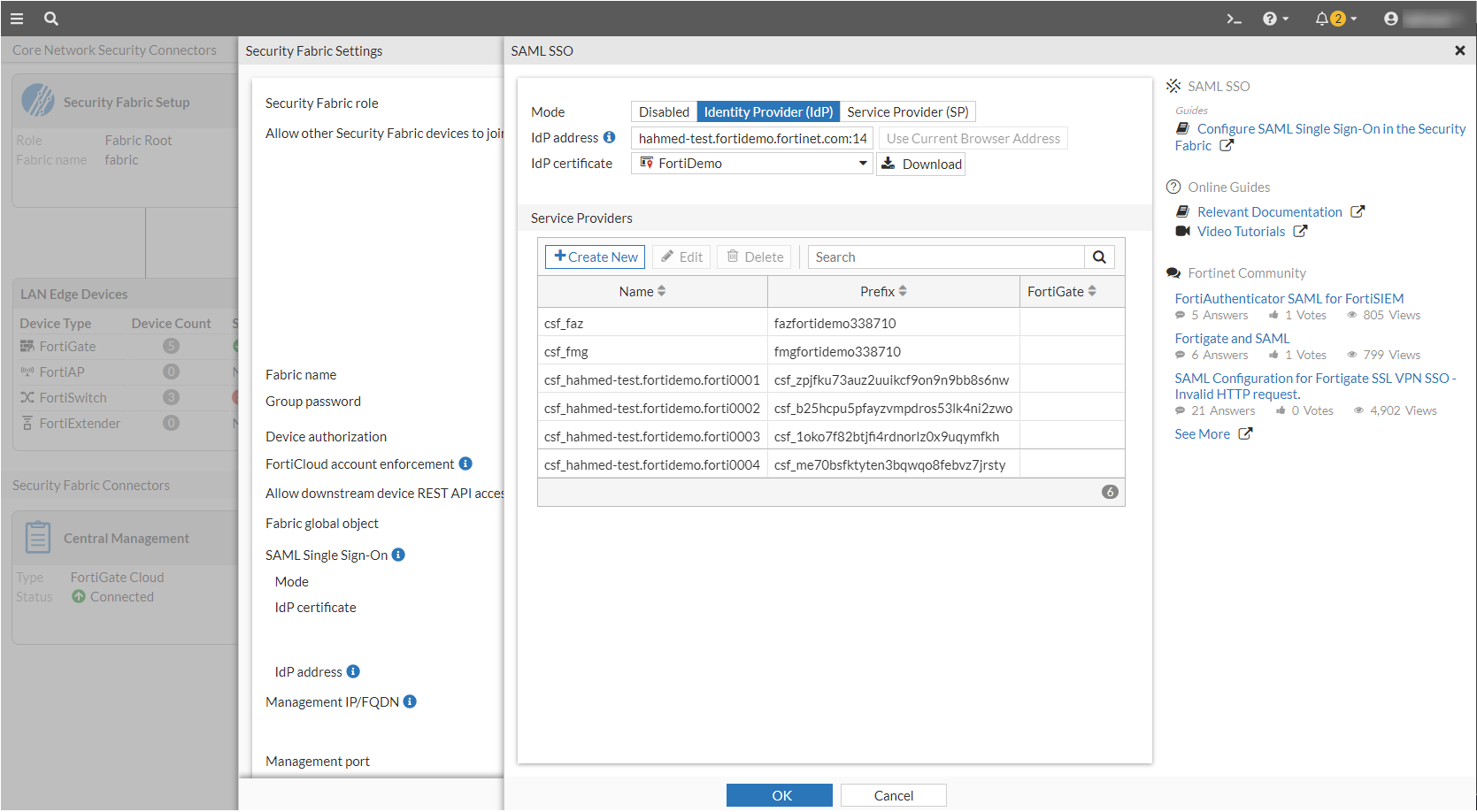Select the Disabled mode option

click(663, 111)
